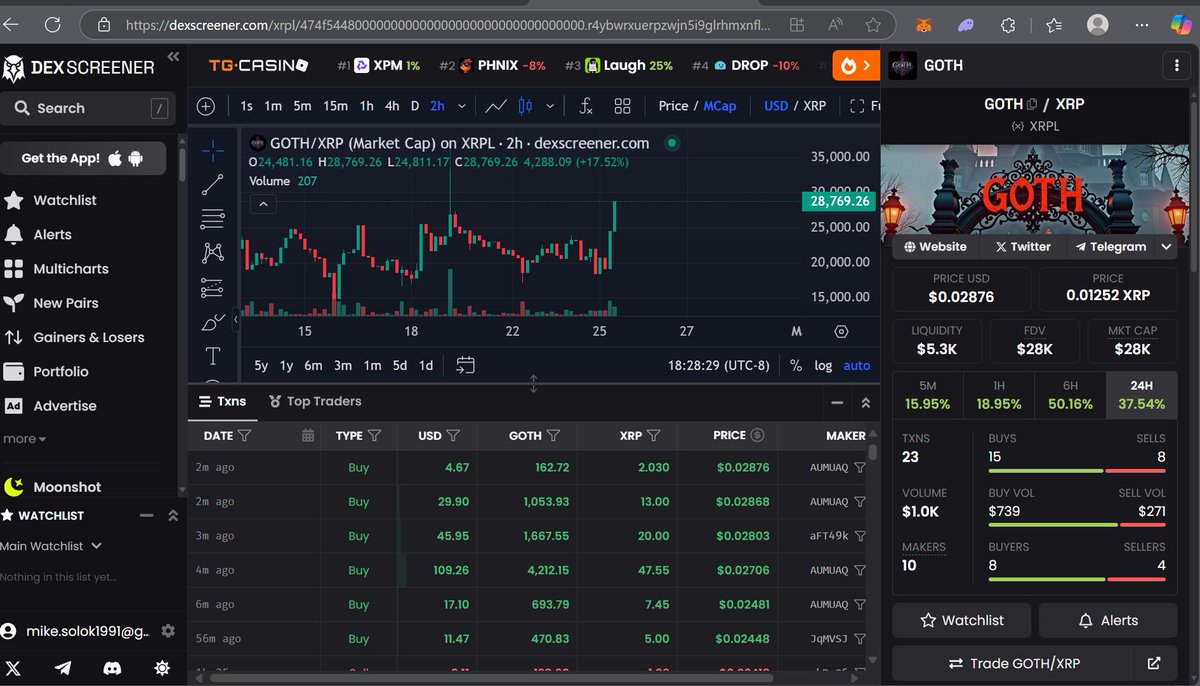The image size is (1200, 686).
Task: Select the Fibonacci retracement tool
Action: pos(212,219)
